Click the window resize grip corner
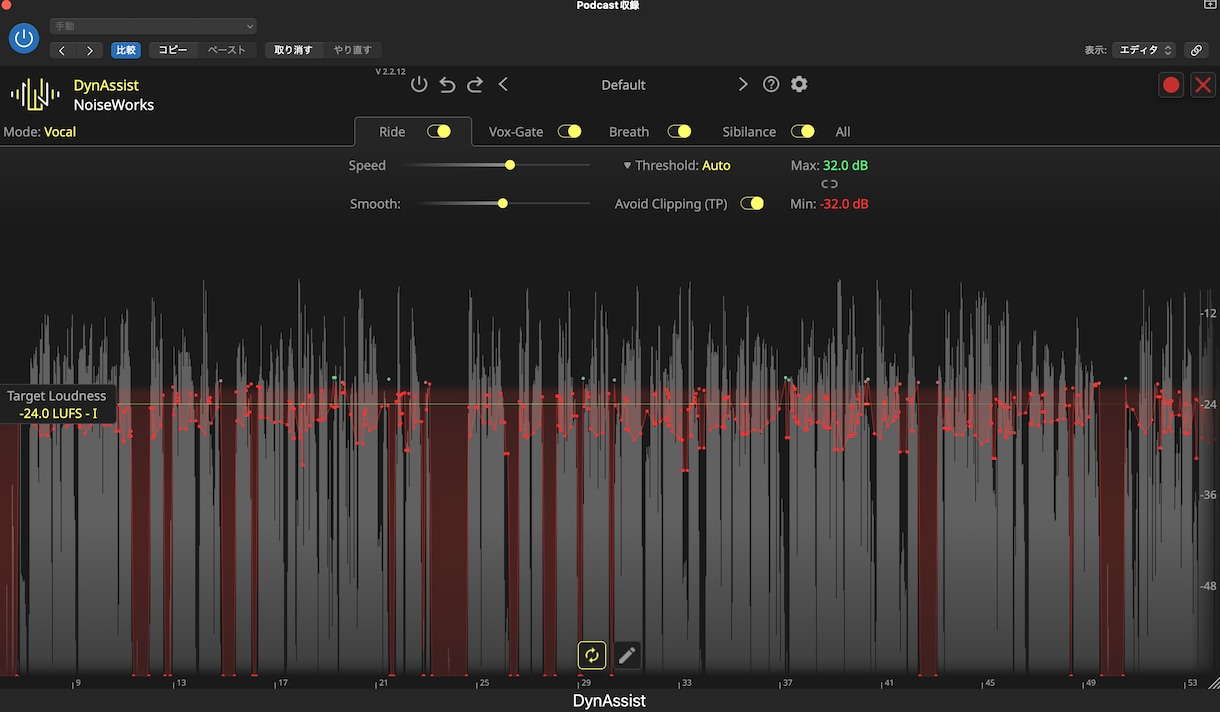 click(1213, 683)
